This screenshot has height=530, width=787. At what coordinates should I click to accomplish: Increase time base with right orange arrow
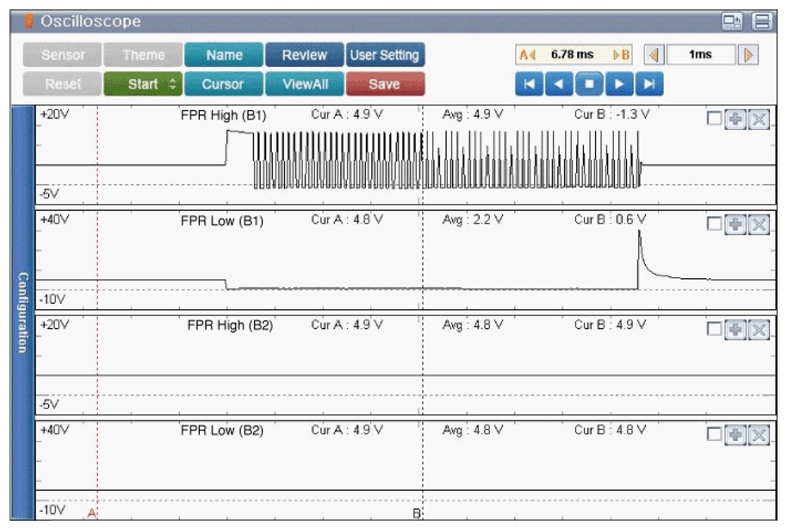(x=748, y=55)
